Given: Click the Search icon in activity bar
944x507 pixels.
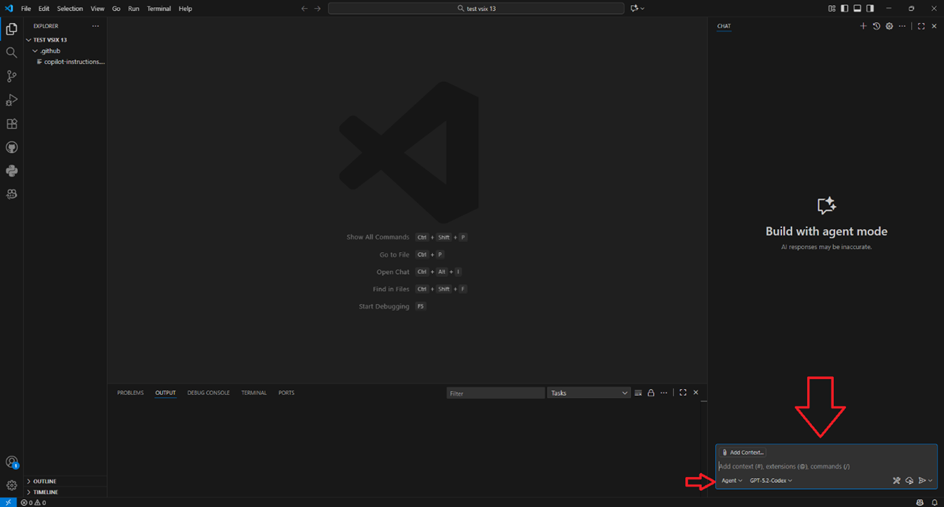Looking at the screenshot, I should tap(12, 52).
